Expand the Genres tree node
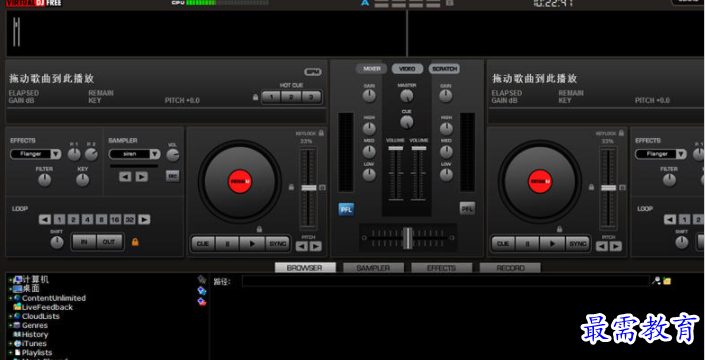This screenshot has width=705, height=360. pyautogui.click(x=10, y=325)
